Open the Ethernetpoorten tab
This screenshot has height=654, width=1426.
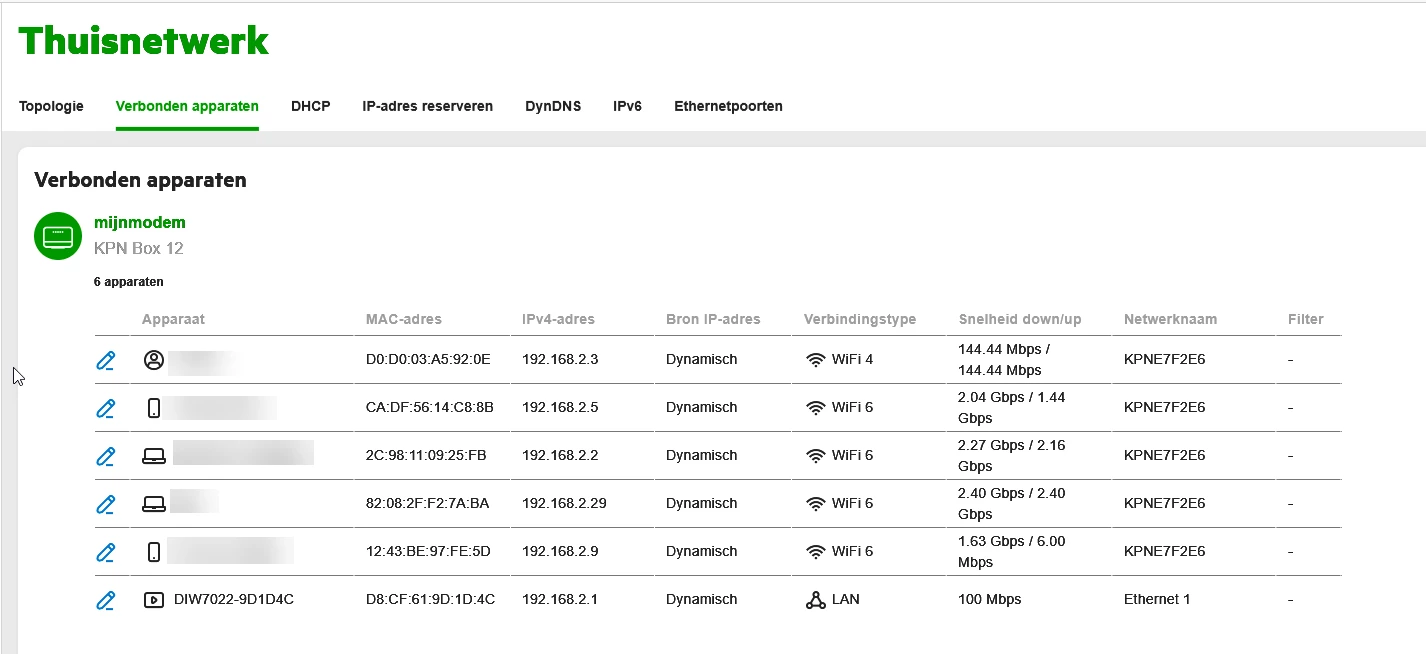[x=728, y=106]
